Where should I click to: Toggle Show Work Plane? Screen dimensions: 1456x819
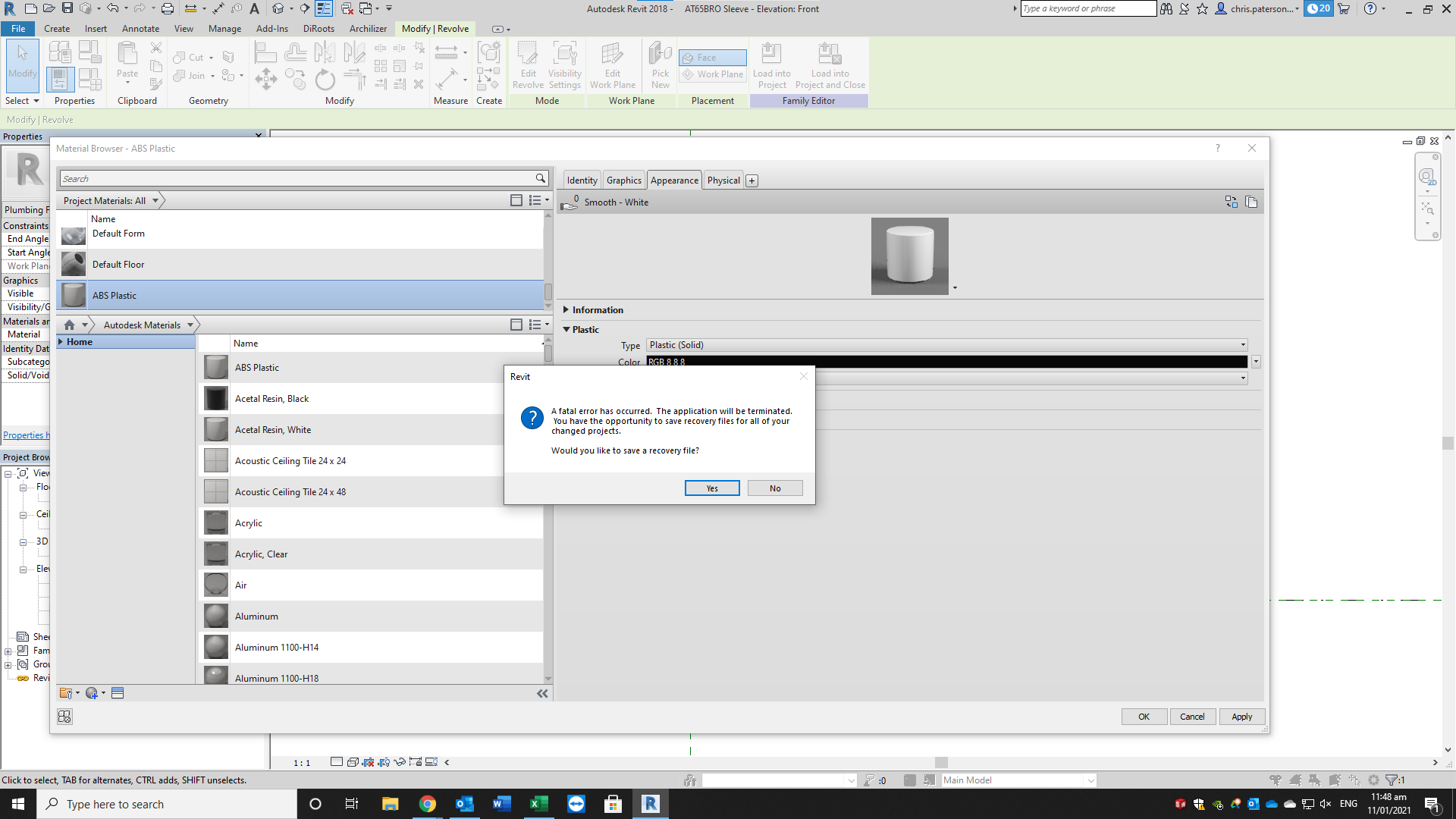click(712, 74)
